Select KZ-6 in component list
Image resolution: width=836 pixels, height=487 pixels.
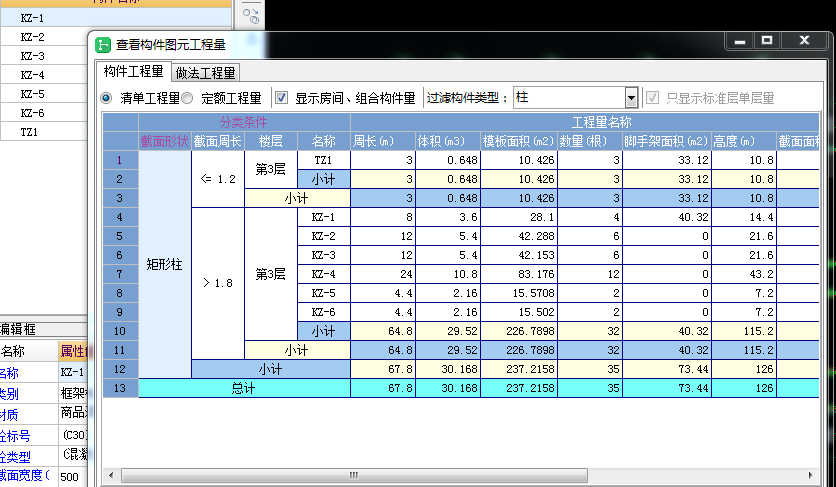(x=44, y=113)
